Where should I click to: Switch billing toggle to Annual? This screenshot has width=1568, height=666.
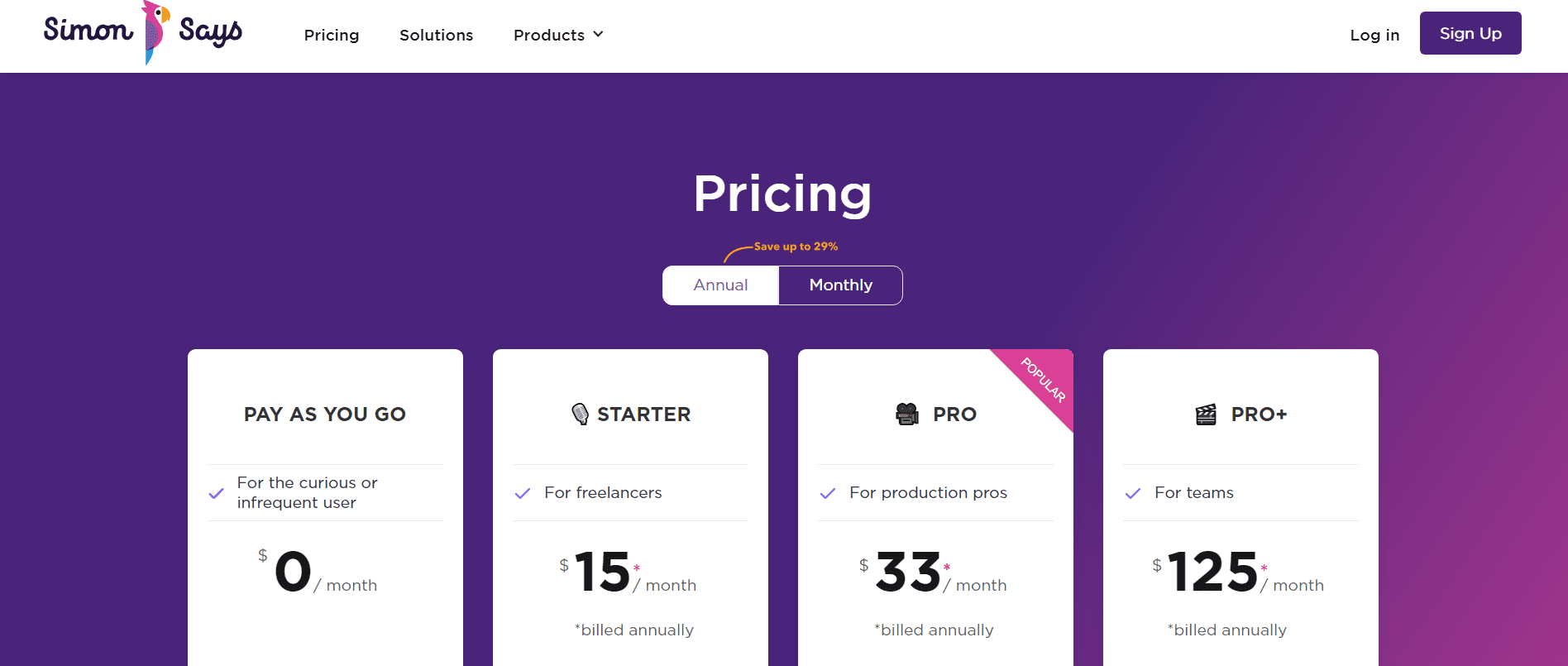tap(721, 285)
